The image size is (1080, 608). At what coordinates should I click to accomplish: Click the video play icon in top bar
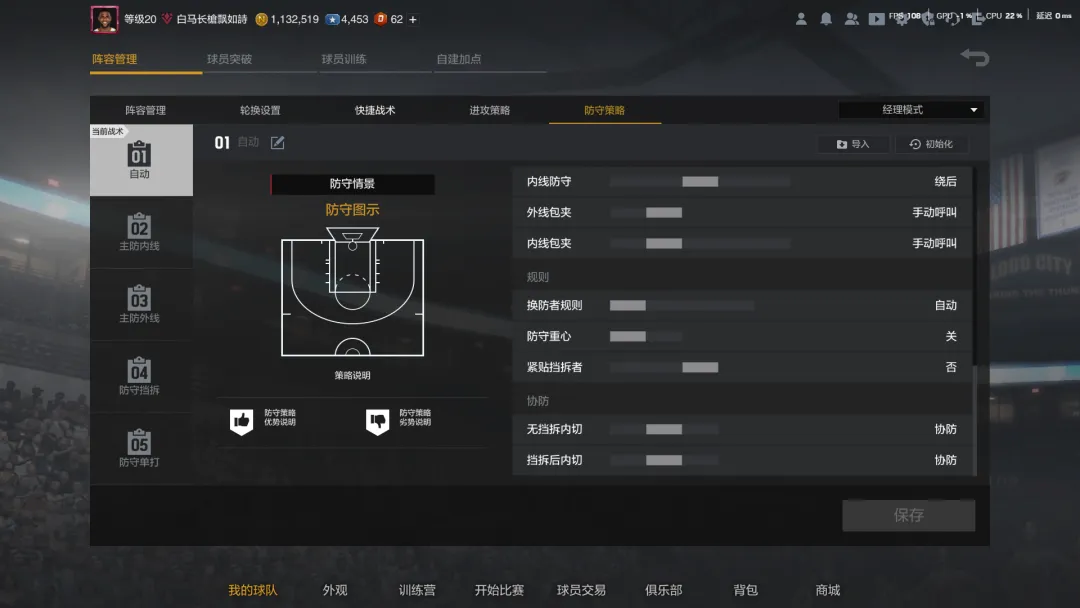(x=876, y=19)
